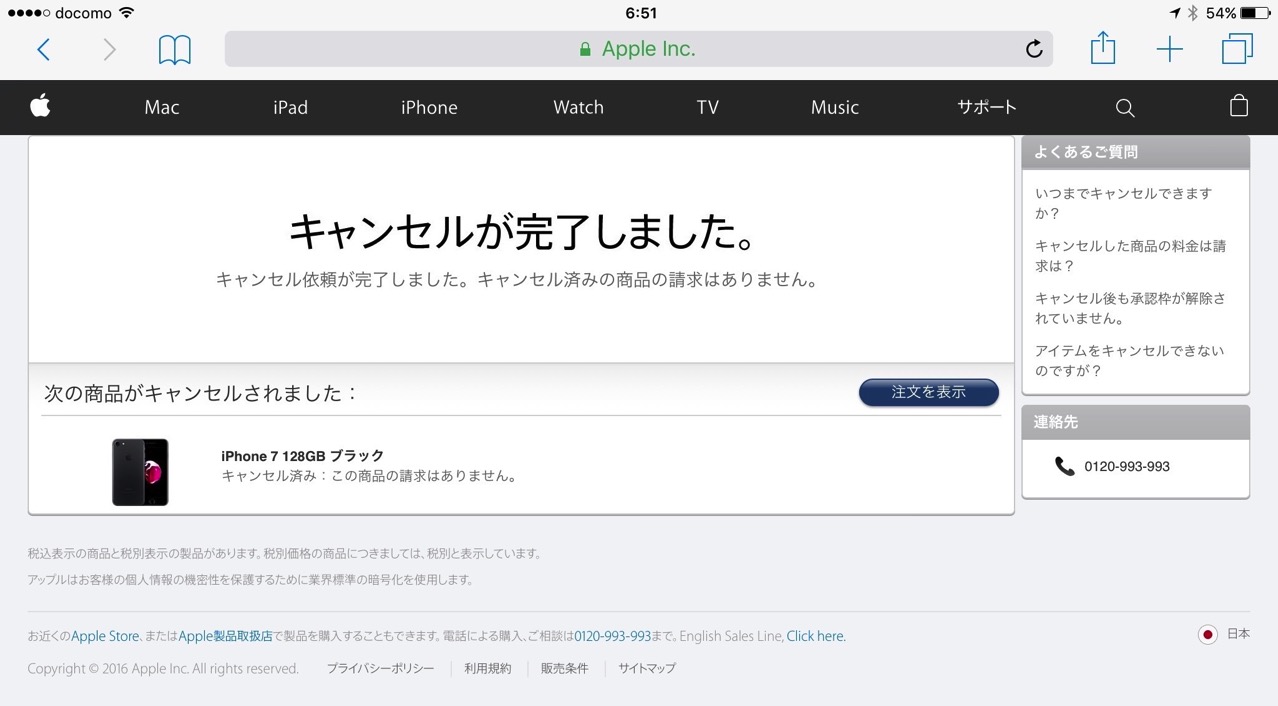Open the Safari share sheet
The height and width of the screenshot is (706, 1278).
coord(1102,48)
